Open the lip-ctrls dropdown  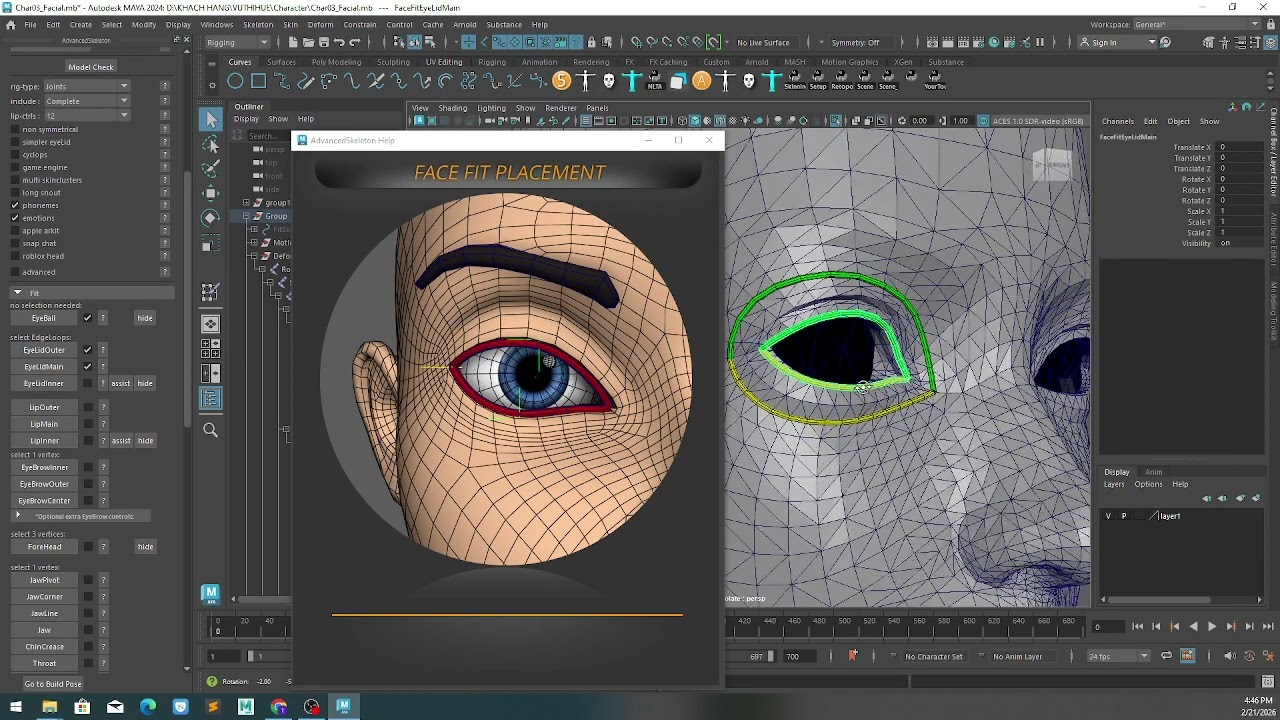pyautogui.click(x=86, y=115)
